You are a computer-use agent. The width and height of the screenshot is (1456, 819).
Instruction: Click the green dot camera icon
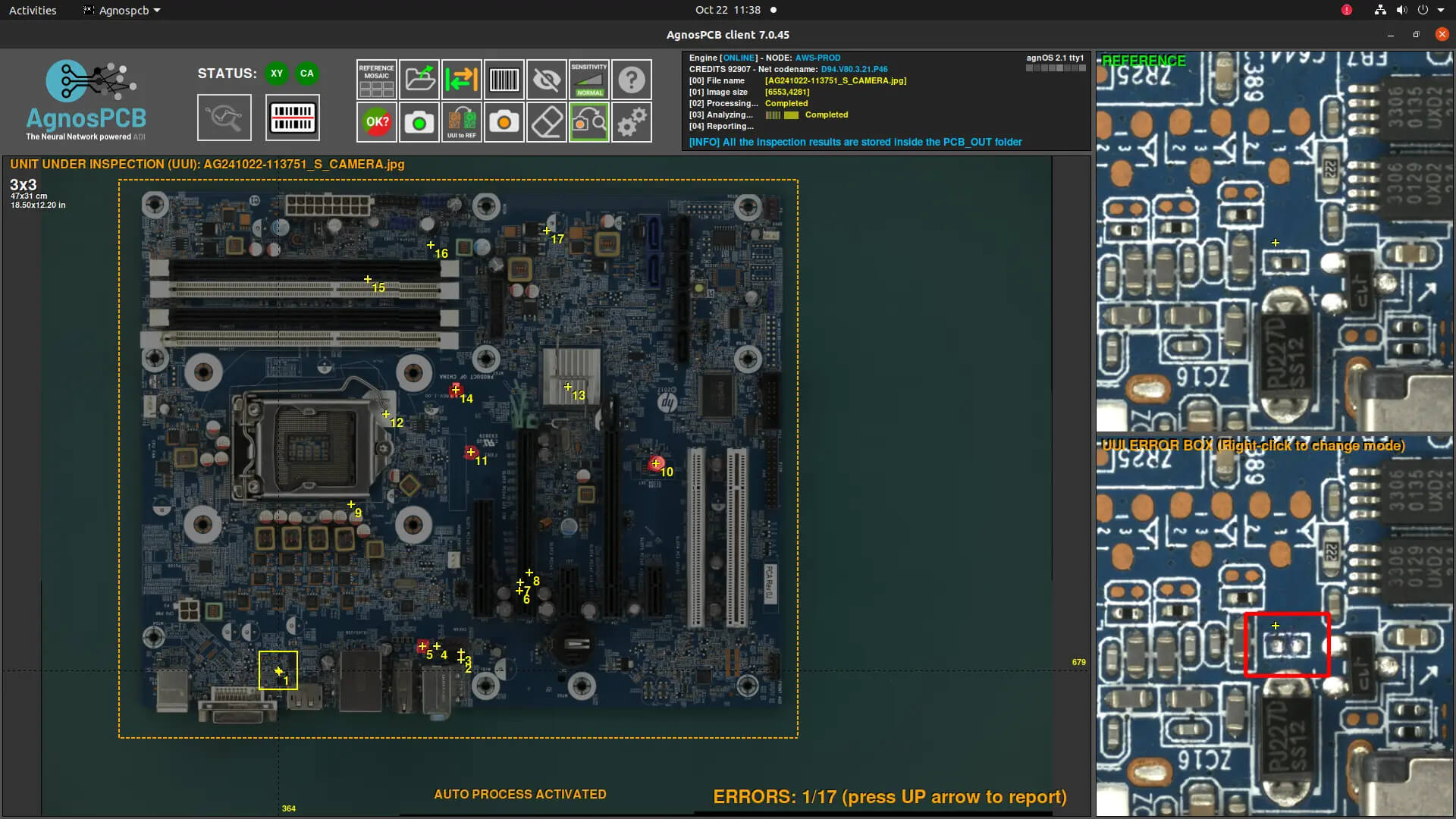click(419, 122)
